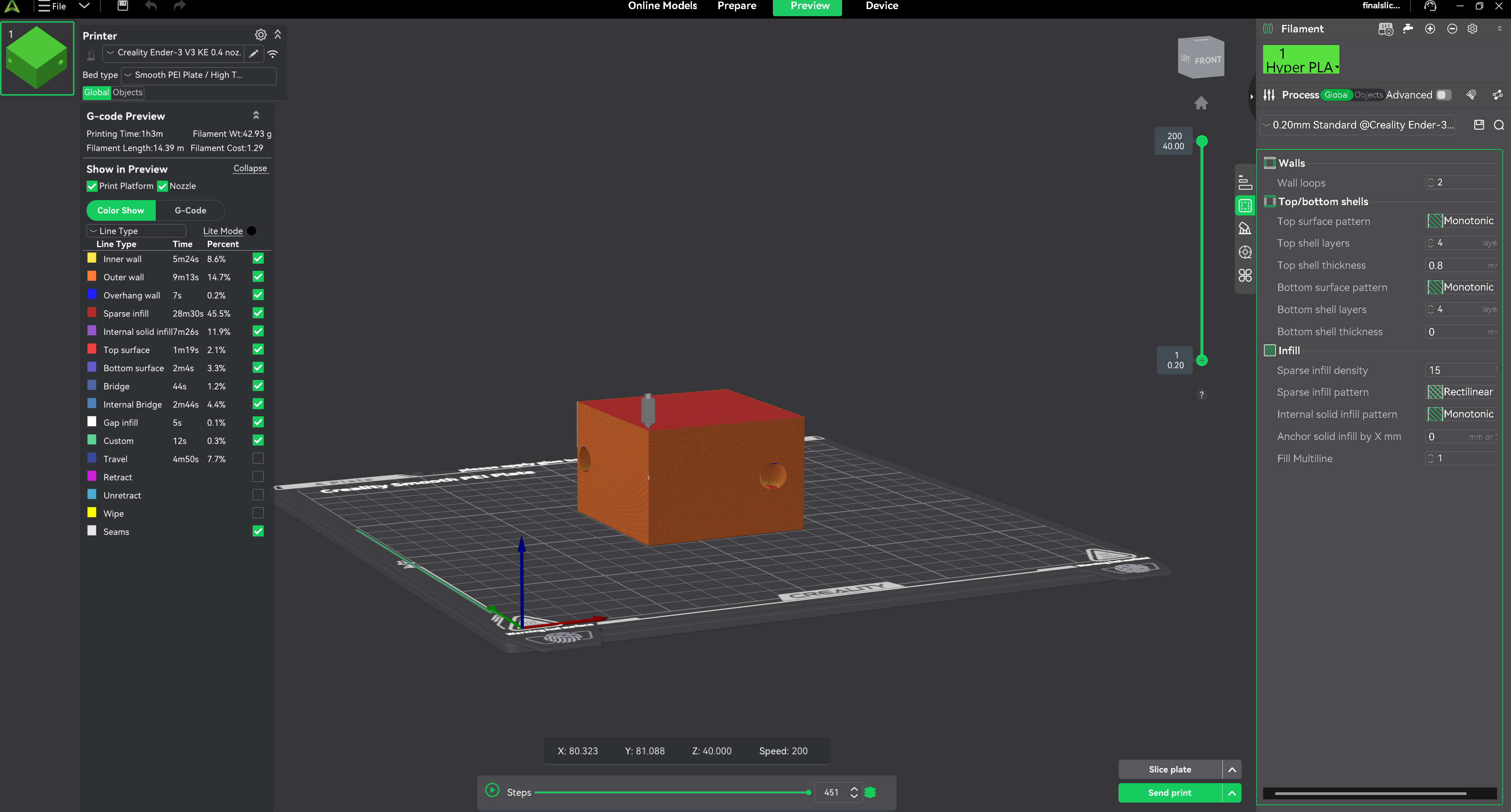1511x812 pixels.
Task: Open the Bed type dropdown
Action: [x=198, y=75]
